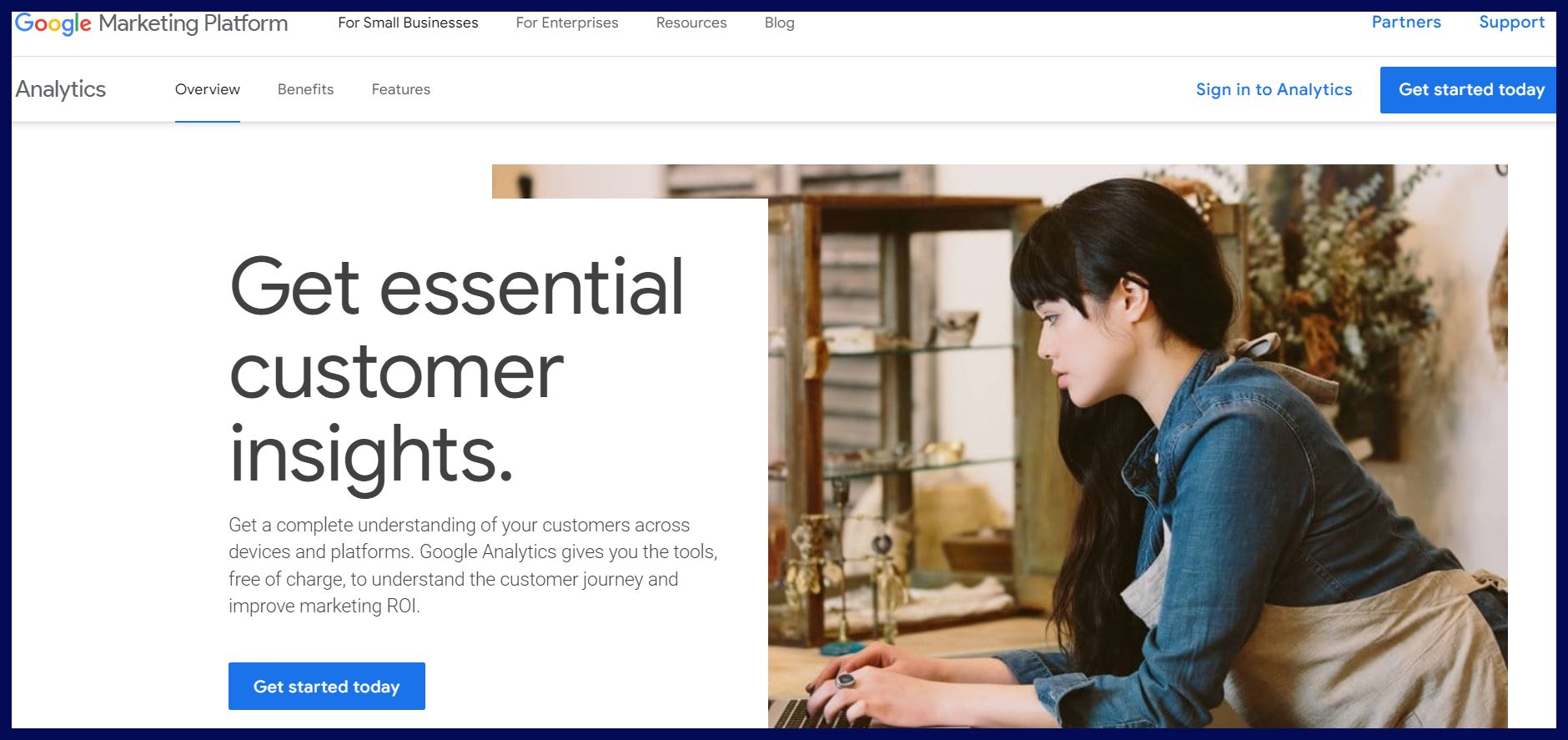The height and width of the screenshot is (740, 1568).
Task: Open the Resources menu item
Action: point(691,23)
